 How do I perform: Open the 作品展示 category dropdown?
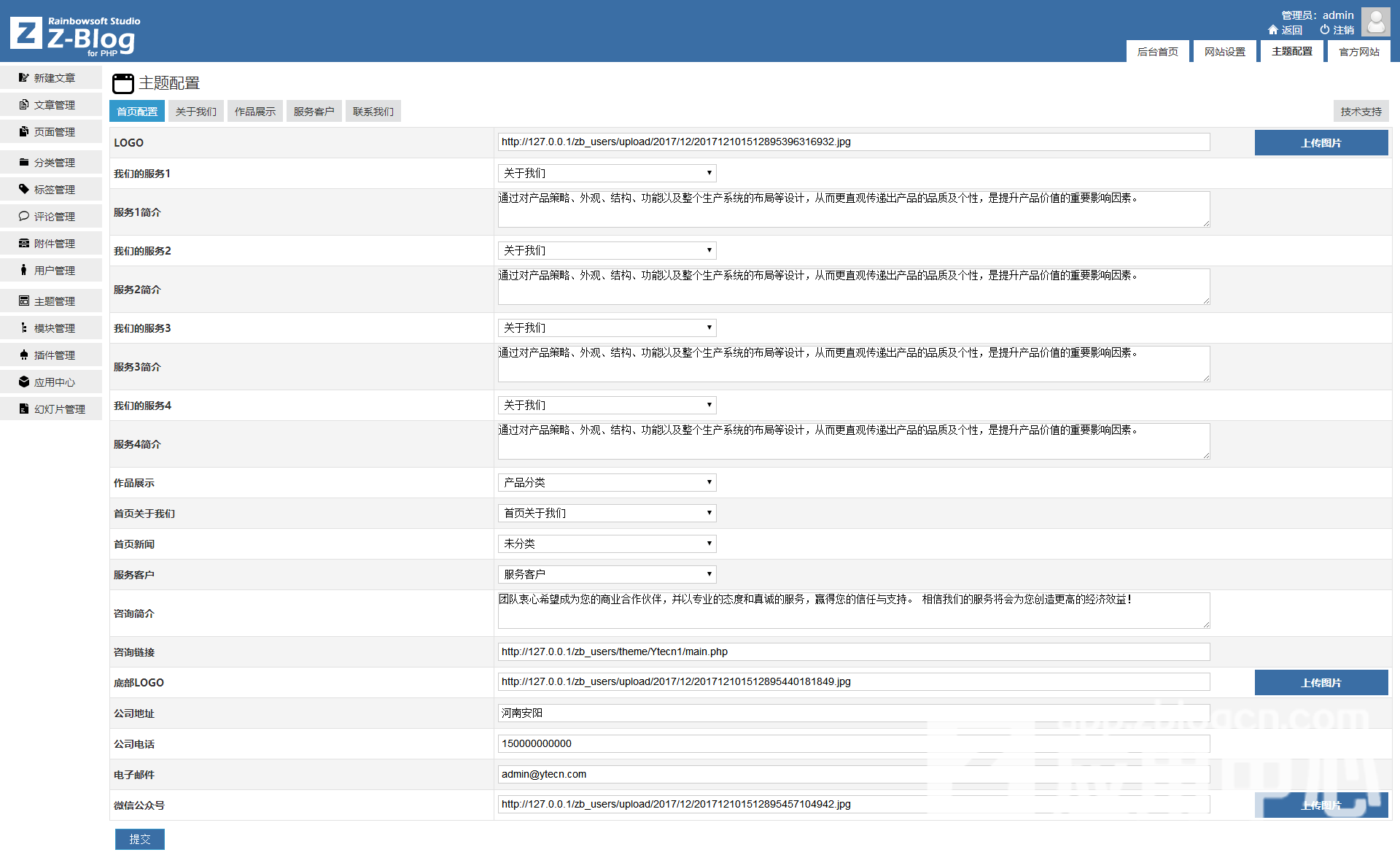pos(607,482)
